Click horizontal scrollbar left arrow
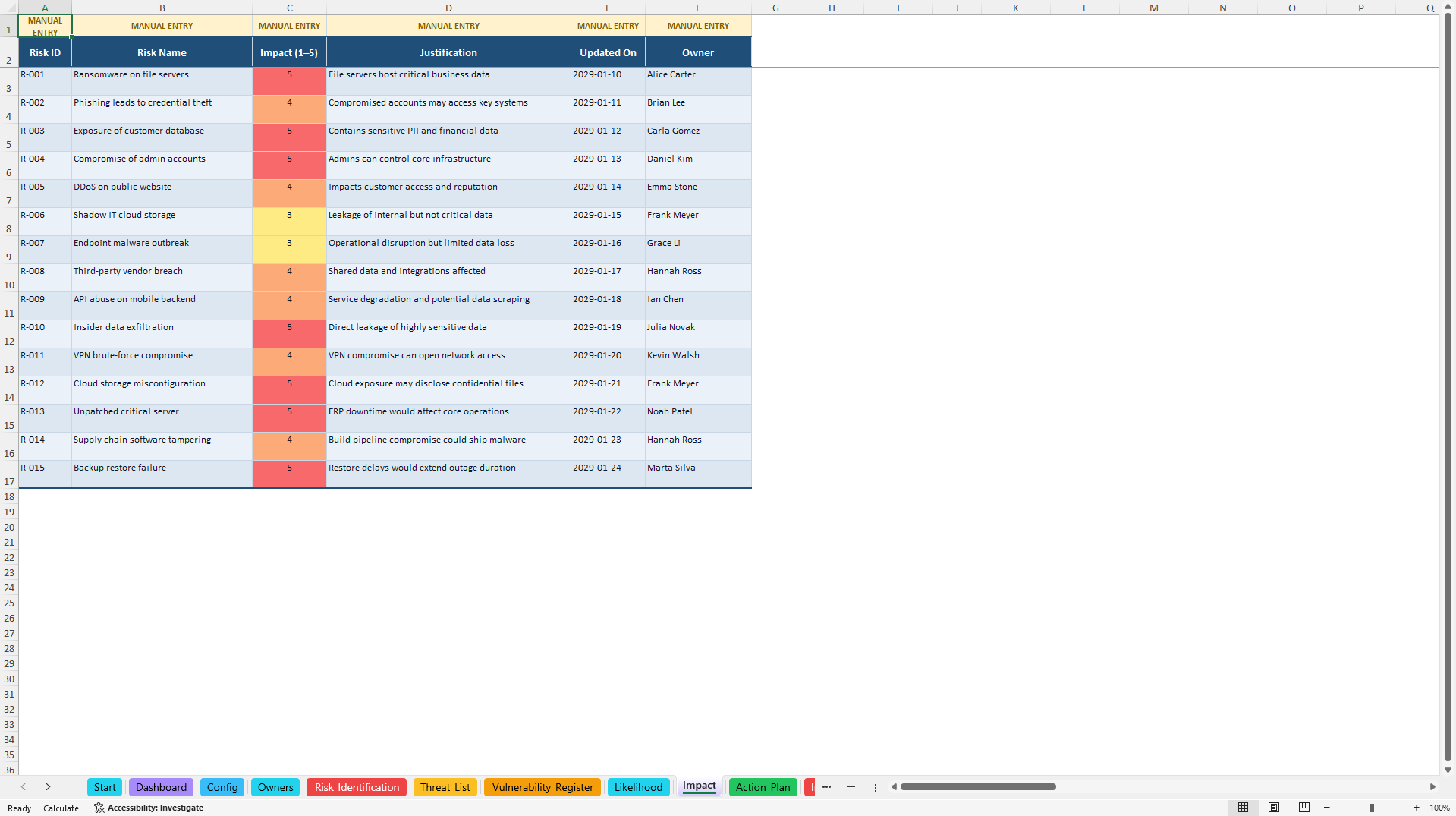1456x816 pixels. (x=894, y=787)
